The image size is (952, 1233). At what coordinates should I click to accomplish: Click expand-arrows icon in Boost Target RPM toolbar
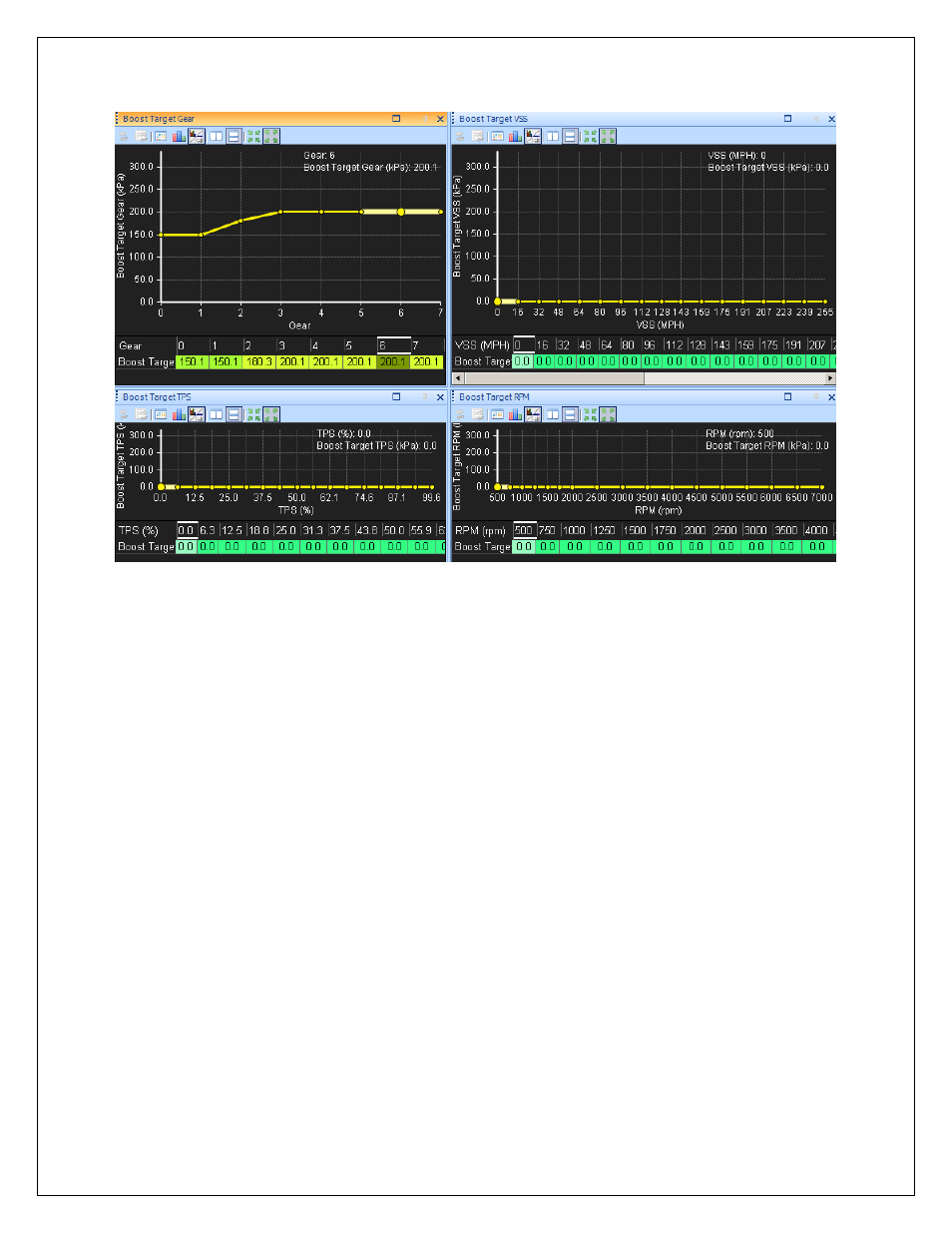(609, 414)
